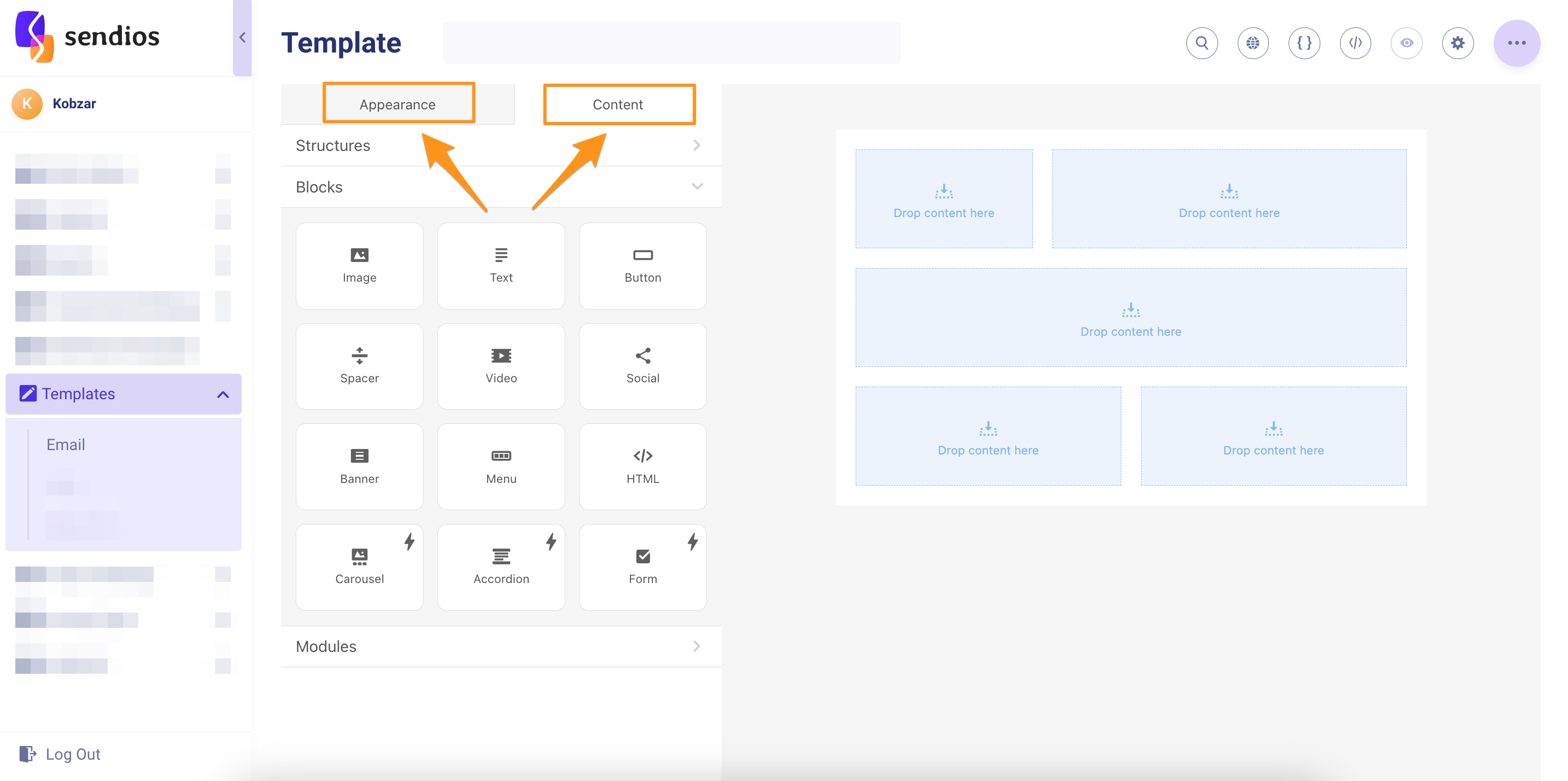Toggle the eye preview icon
The width and height of the screenshot is (1568, 781).
click(1406, 43)
